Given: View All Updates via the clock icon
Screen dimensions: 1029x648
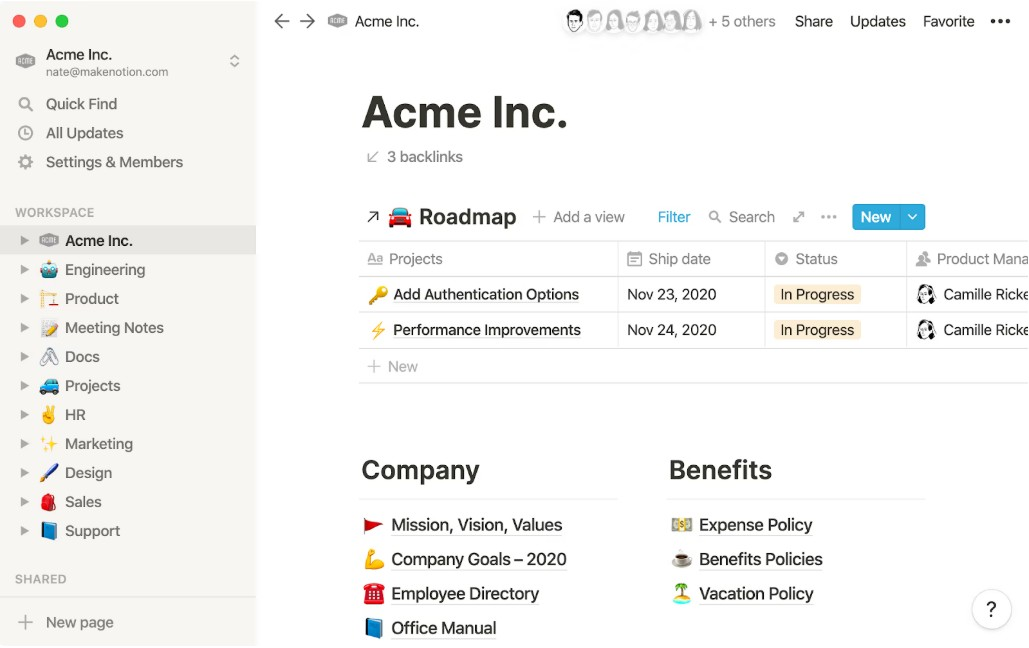Looking at the screenshot, I should (x=24, y=133).
